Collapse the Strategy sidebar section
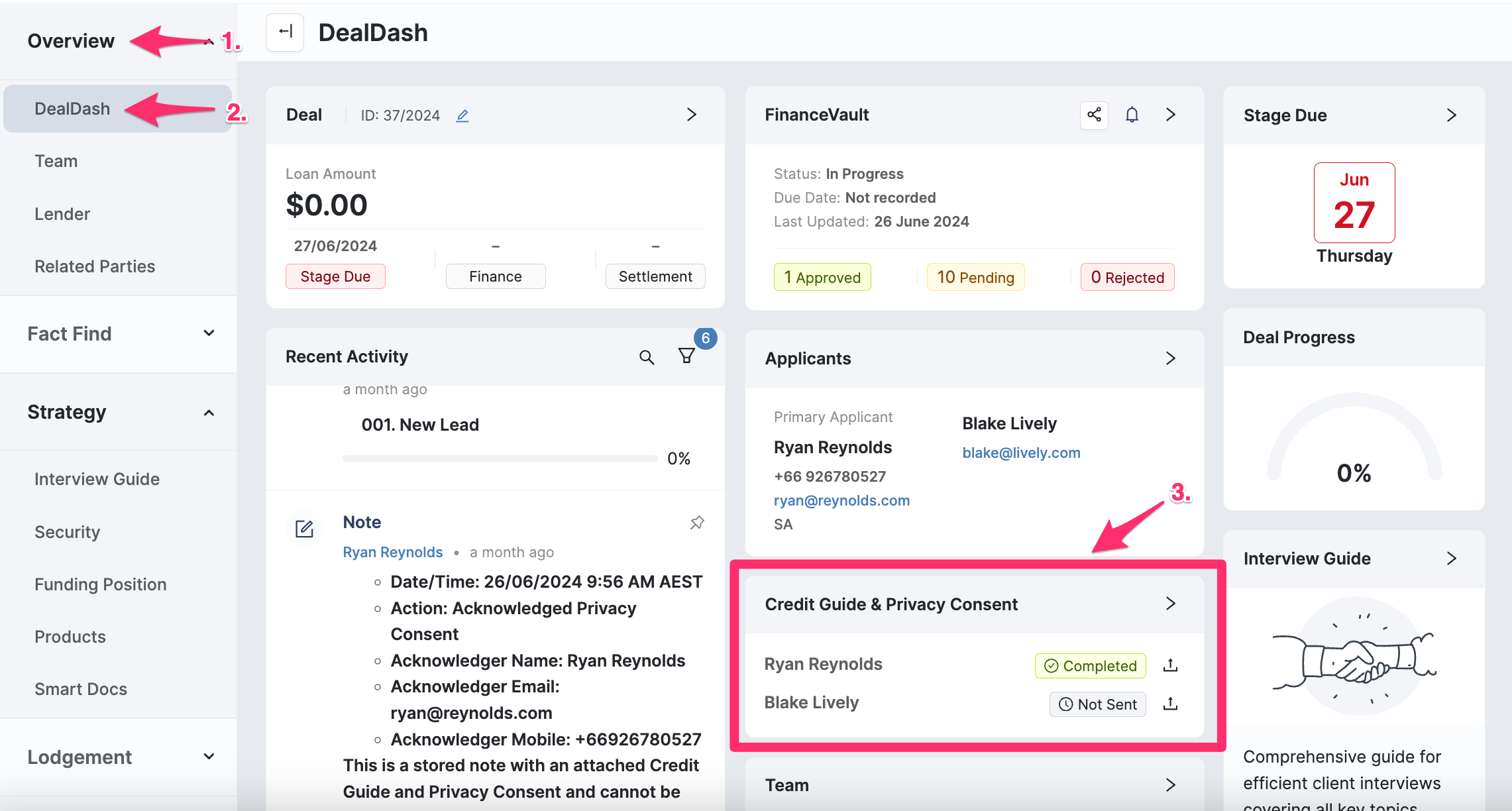Image resolution: width=1512 pixels, height=811 pixels. (x=209, y=413)
